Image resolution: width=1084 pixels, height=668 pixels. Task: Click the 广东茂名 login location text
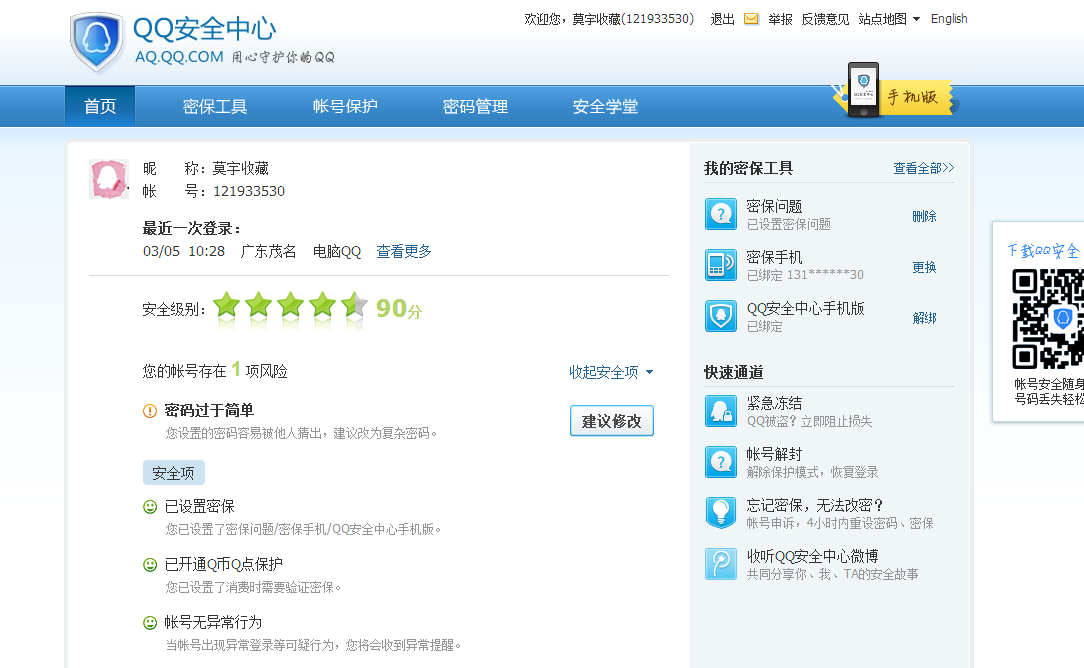268,251
